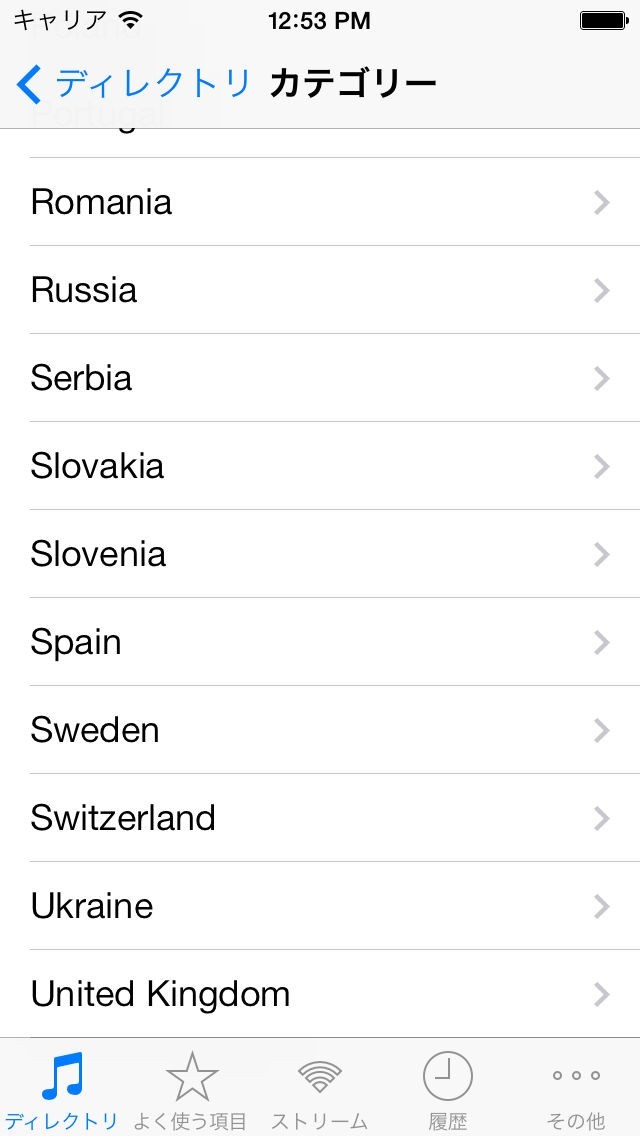Tap the battery icon in status bar
Viewport: 640px width, 1136px height.
(x=603, y=20)
